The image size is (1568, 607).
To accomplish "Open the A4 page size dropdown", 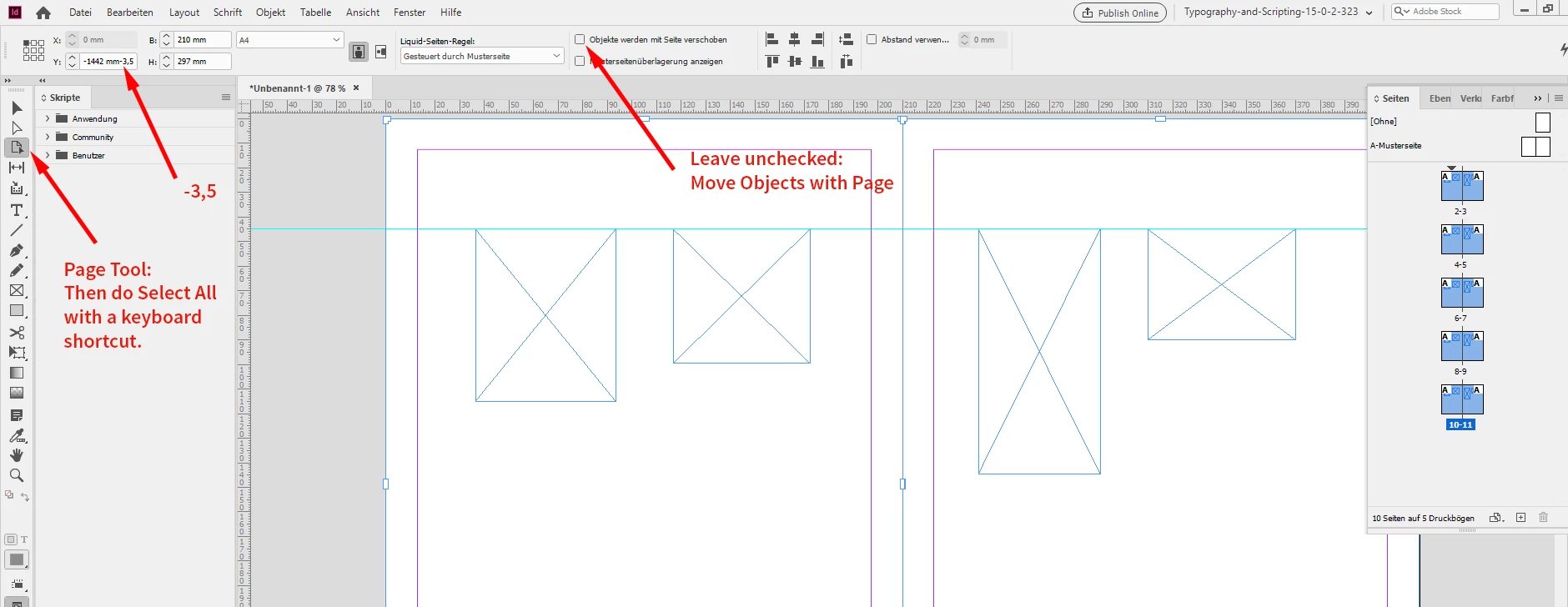I will pos(289,40).
